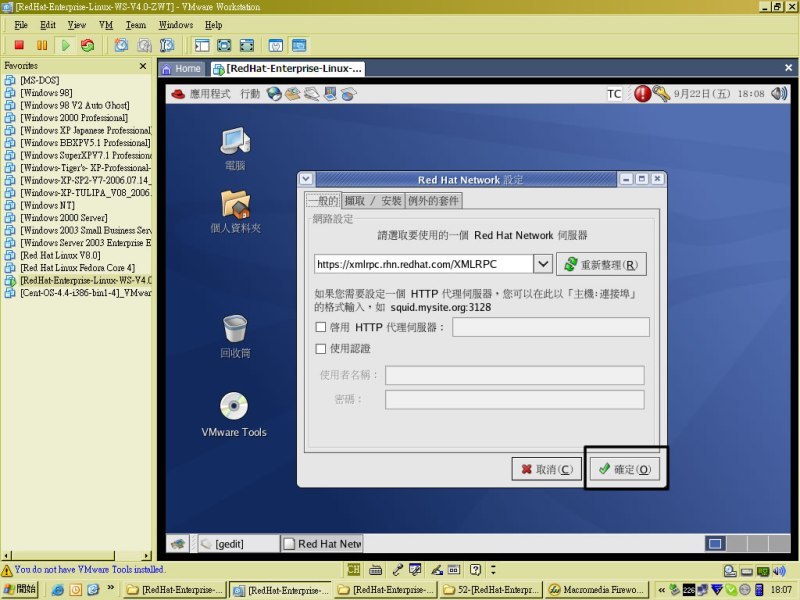
Task: Click the password input field
Action: 514,399
